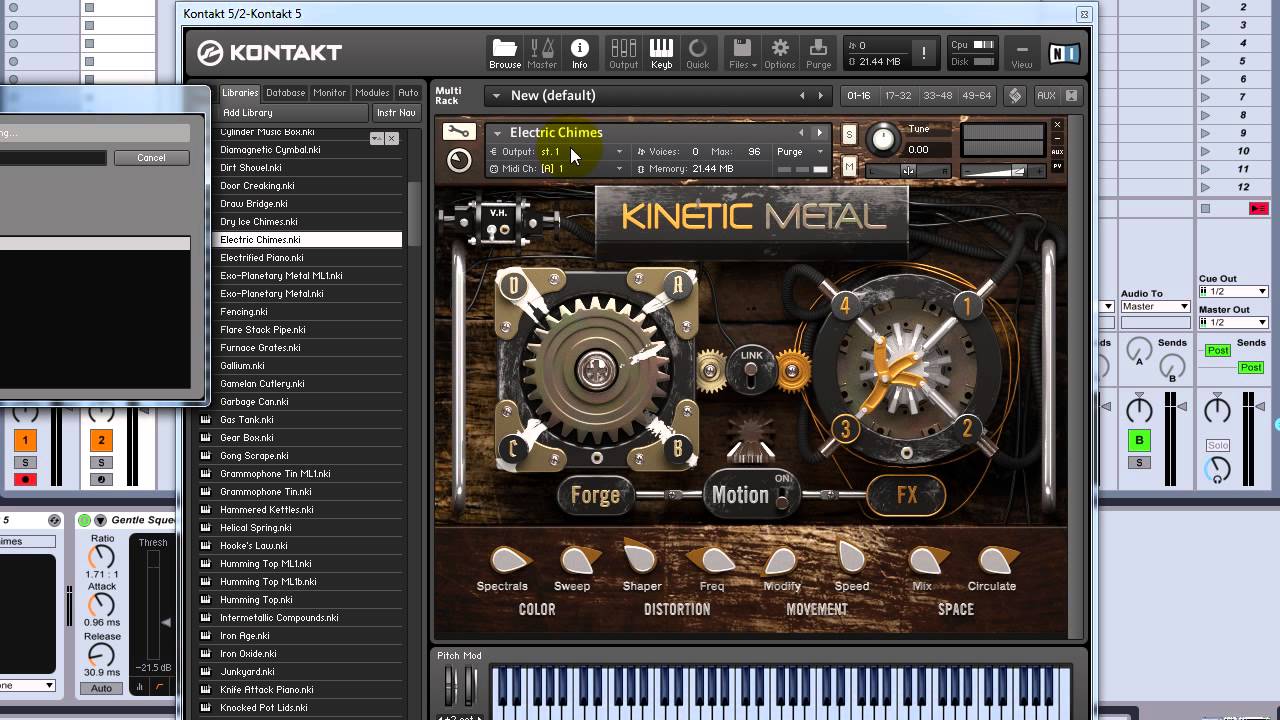Viewport: 1280px width, 720px height.
Task: Toggle Gentle Squeeze device activator
Action: 84,521
